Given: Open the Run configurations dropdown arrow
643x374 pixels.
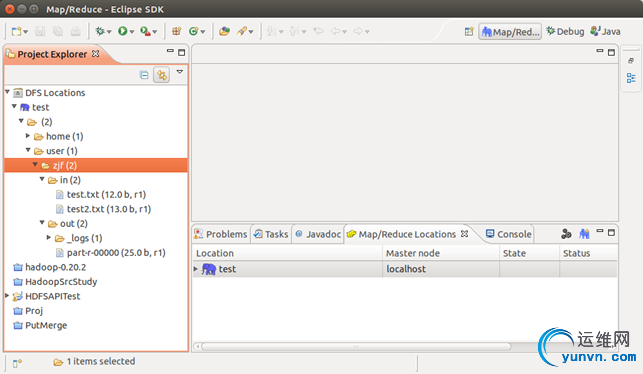Looking at the screenshot, I should 132,32.
